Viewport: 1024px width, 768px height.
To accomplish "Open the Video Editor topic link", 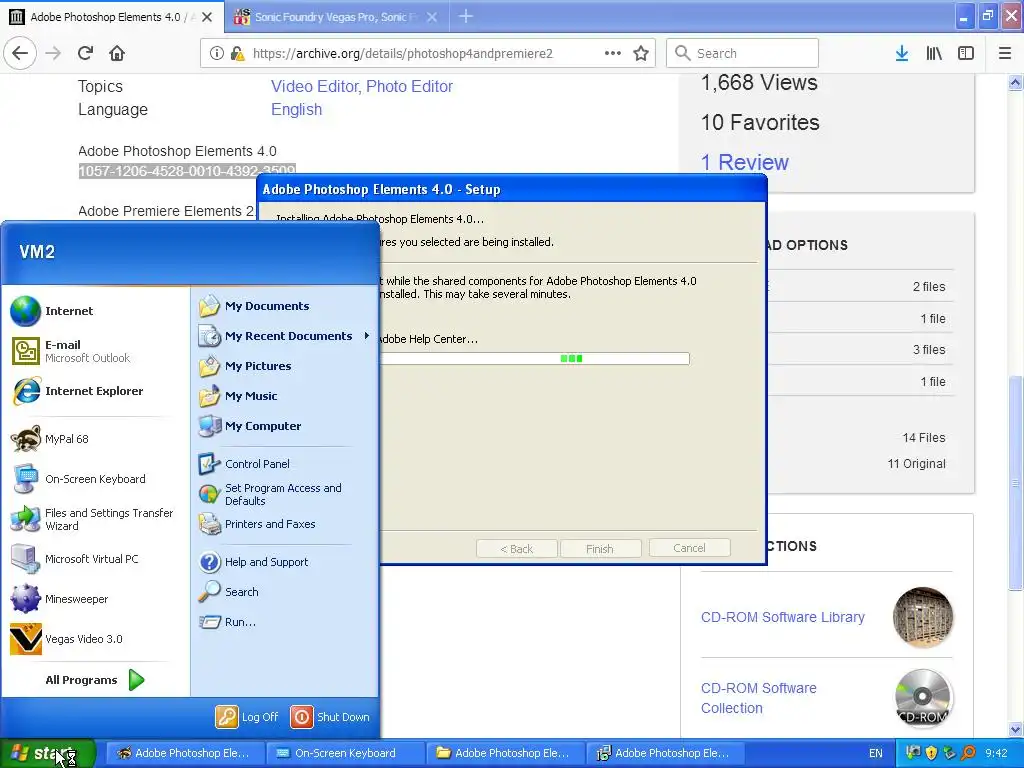I will tap(315, 86).
